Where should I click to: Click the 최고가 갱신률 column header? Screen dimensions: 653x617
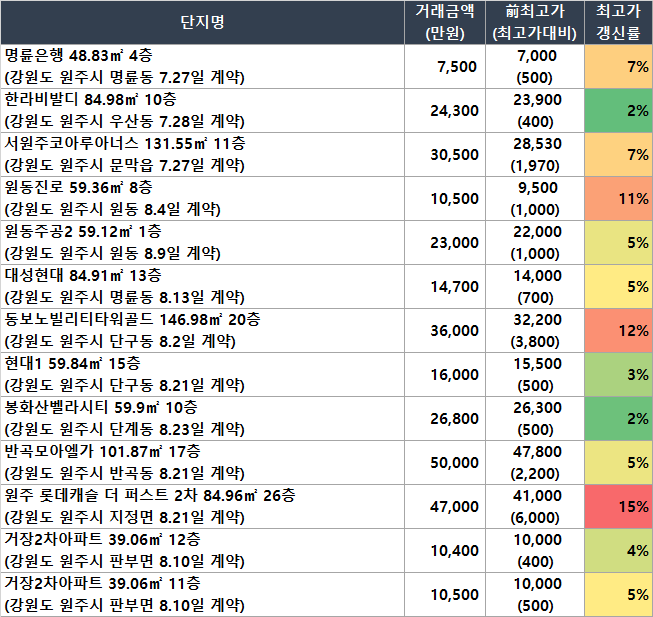point(618,22)
